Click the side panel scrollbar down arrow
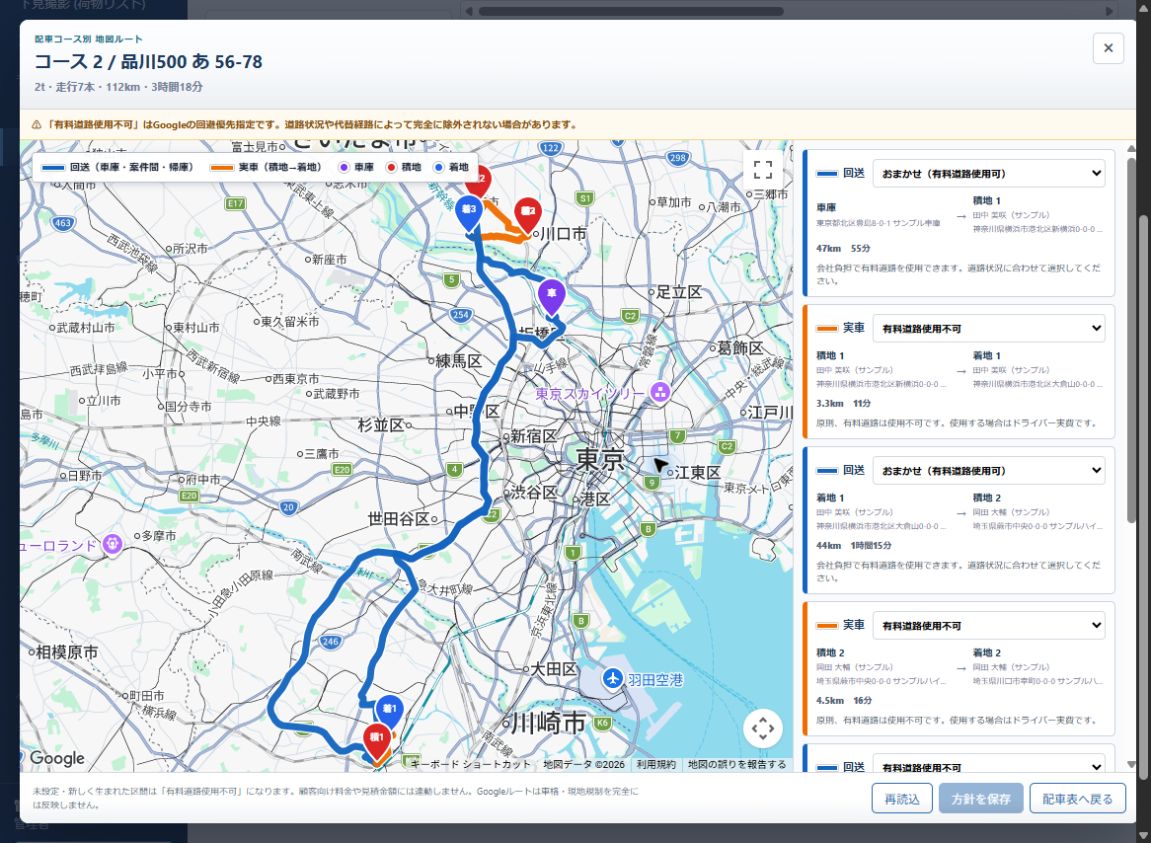 (1132, 765)
